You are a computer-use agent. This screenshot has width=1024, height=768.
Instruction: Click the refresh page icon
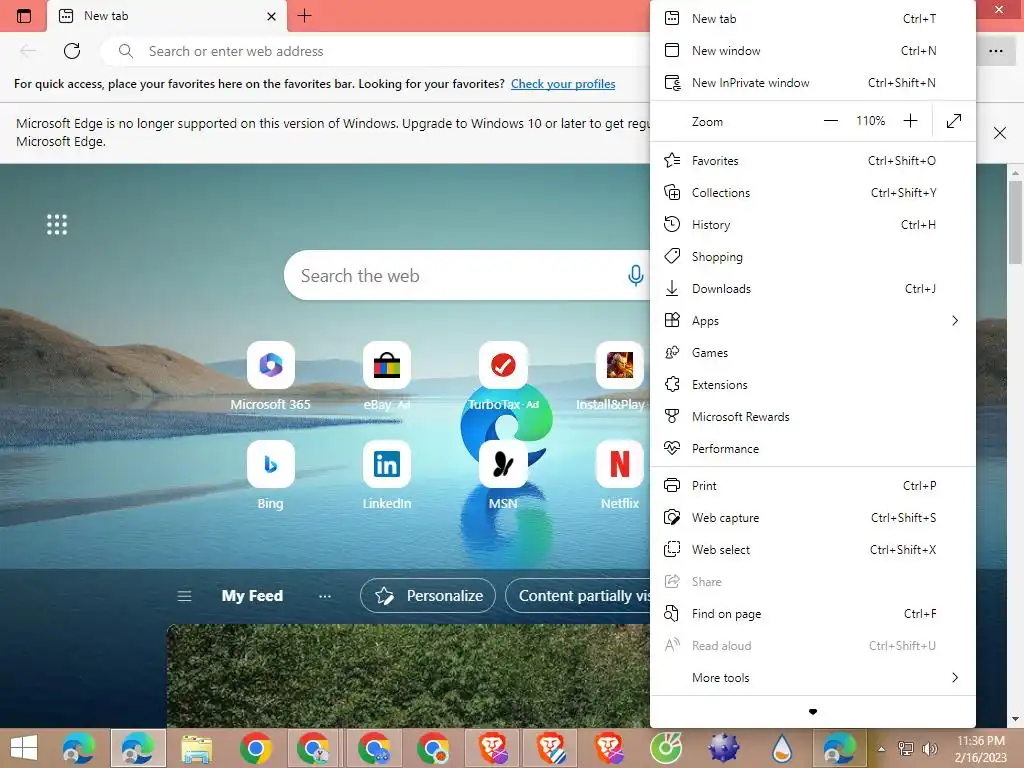[72, 51]
